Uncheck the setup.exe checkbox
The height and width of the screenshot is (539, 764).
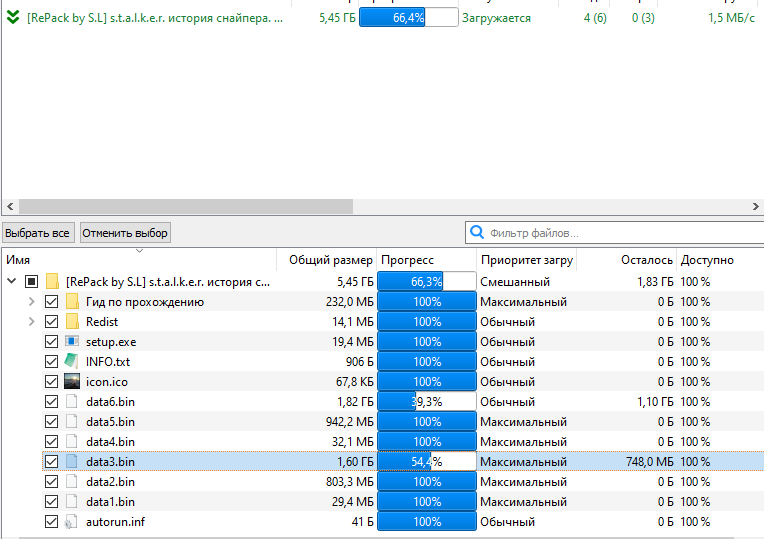point(51,342)
